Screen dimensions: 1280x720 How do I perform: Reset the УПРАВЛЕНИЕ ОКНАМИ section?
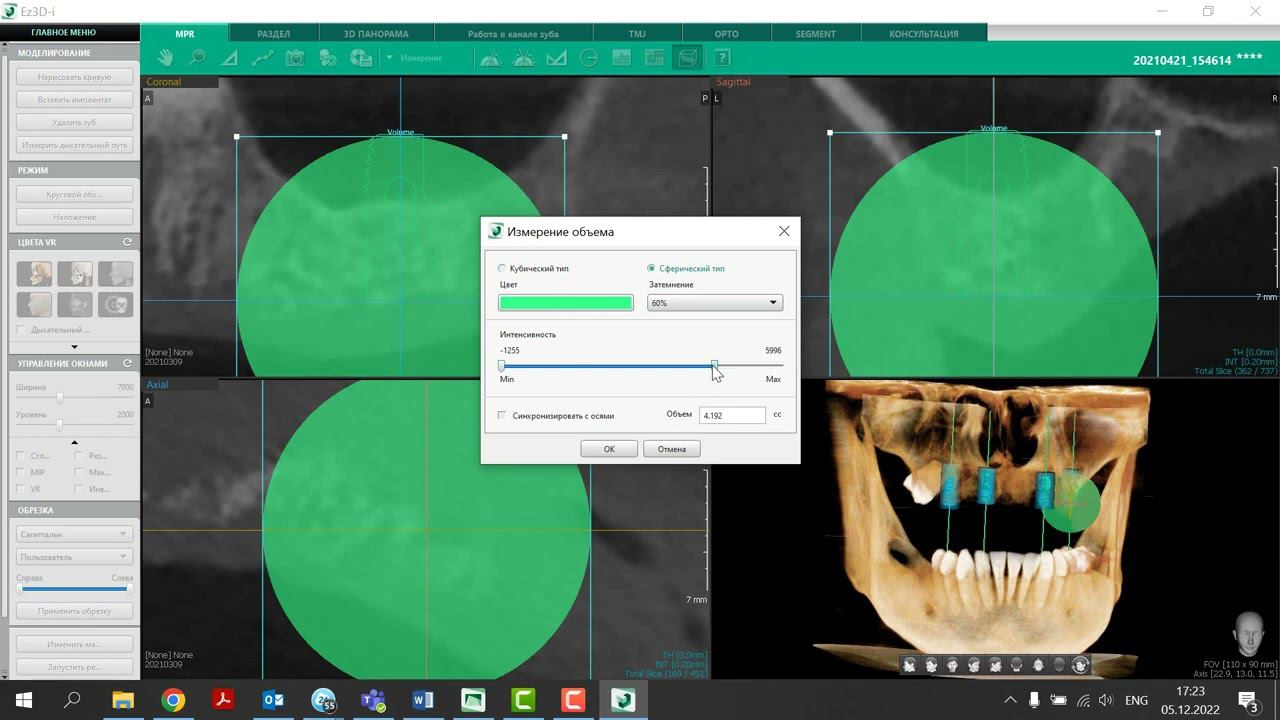point(127,363)
